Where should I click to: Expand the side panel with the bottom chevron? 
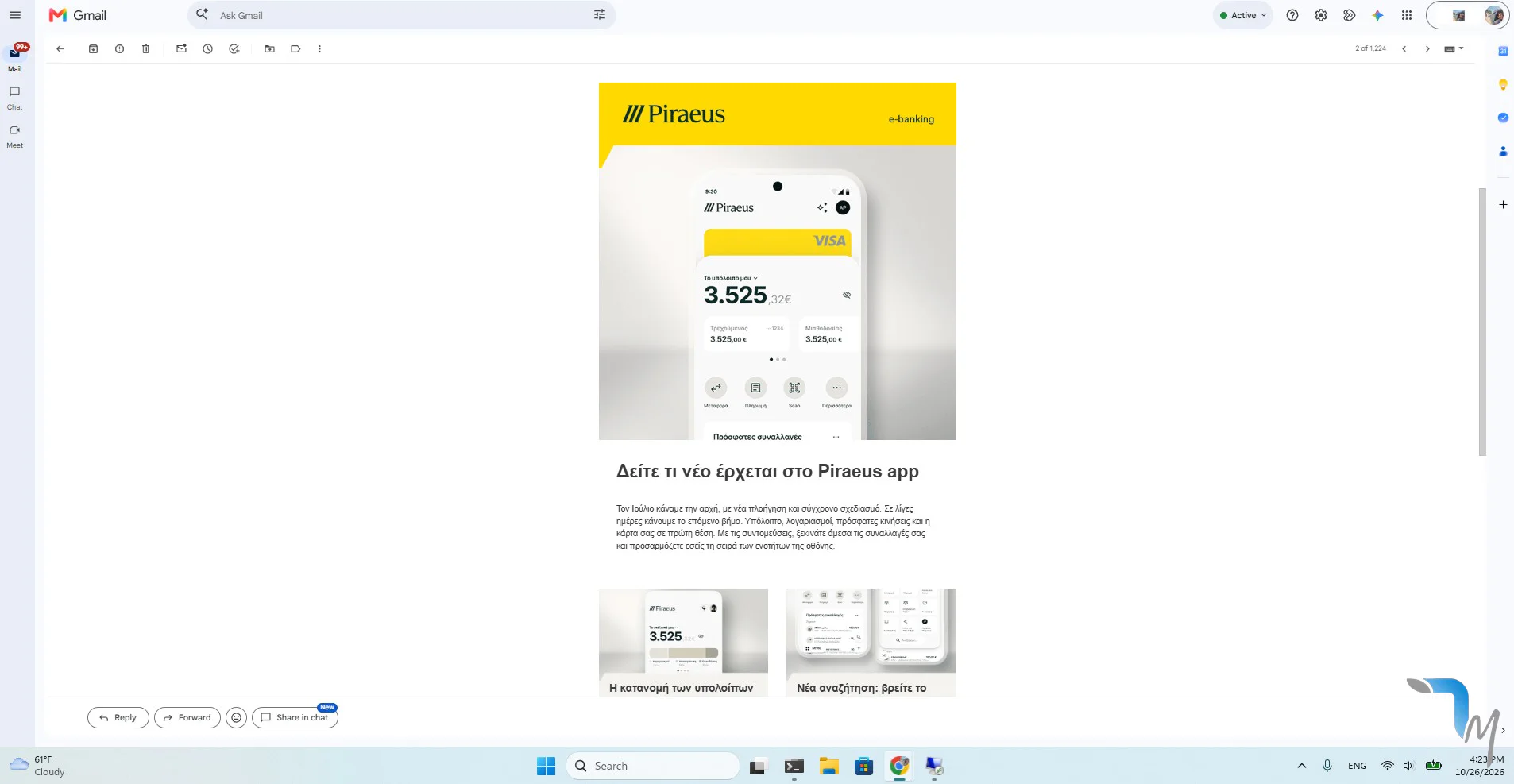[x=1503, y=730]
